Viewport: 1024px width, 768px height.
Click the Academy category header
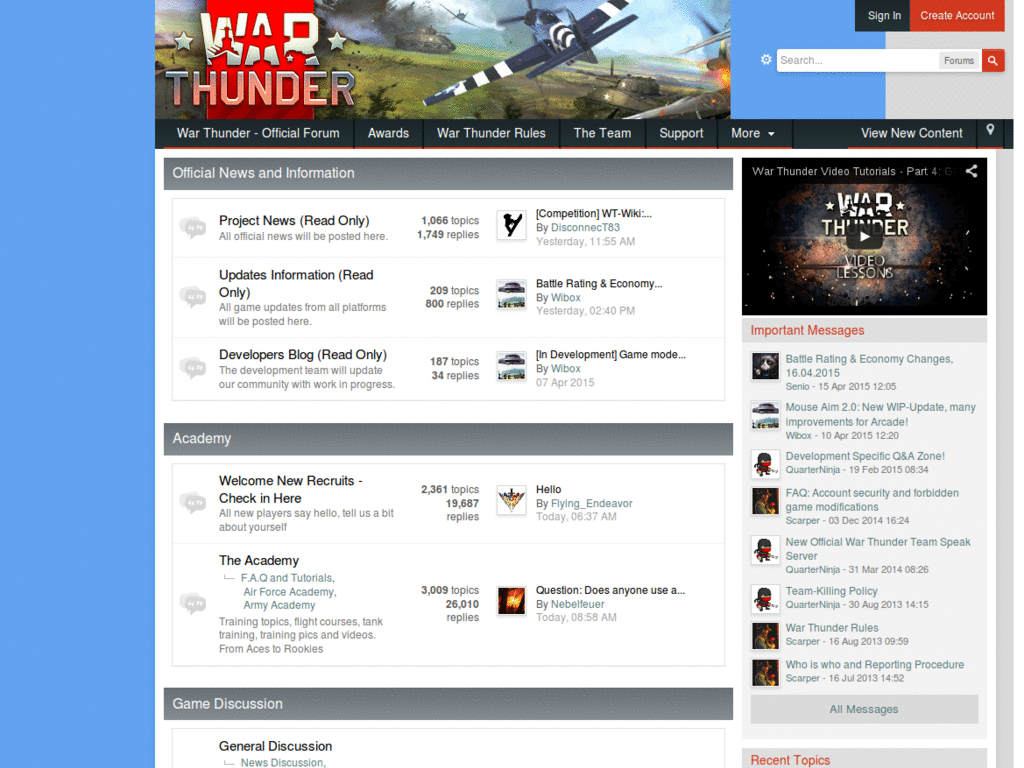[448, 439]
